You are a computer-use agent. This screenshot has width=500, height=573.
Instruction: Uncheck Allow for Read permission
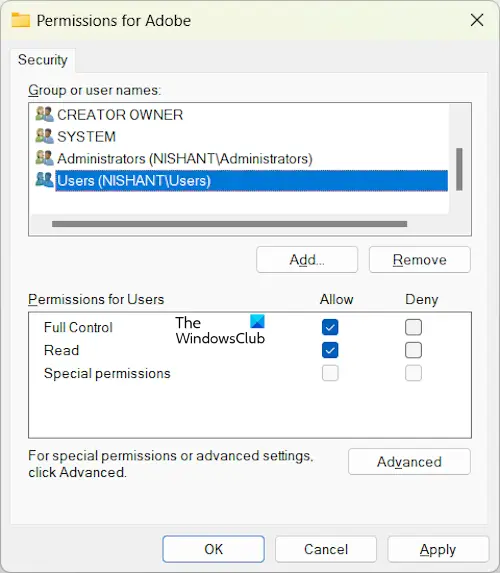click(330, 350)
